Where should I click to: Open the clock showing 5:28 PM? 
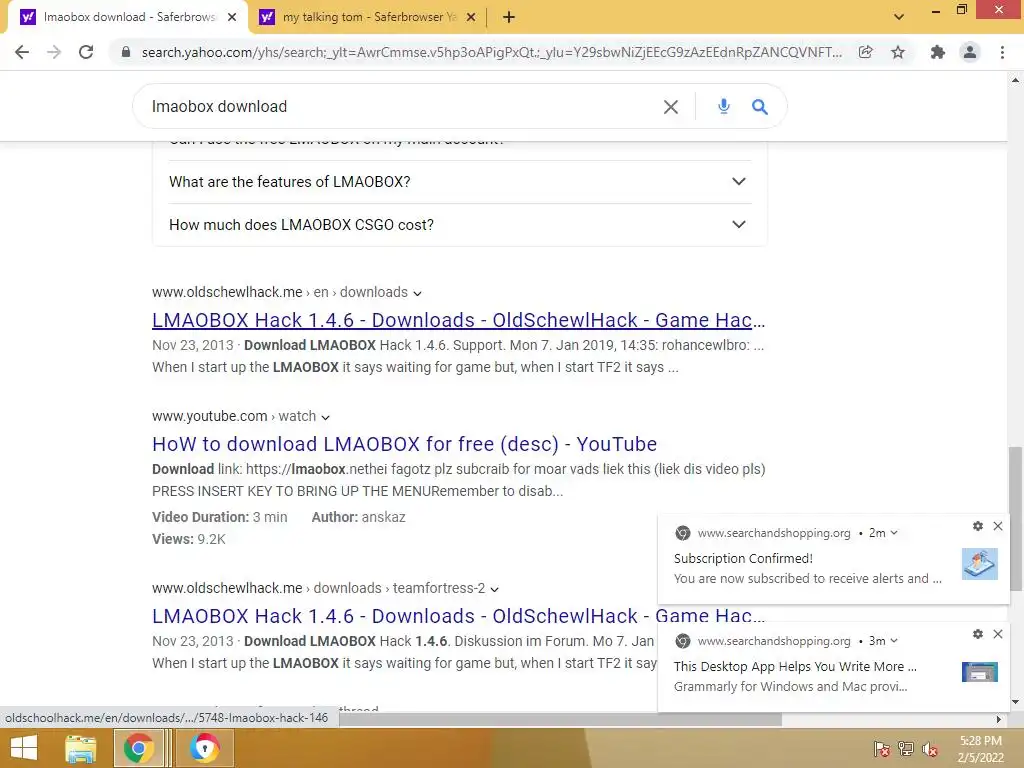click(x=980, y=749)
